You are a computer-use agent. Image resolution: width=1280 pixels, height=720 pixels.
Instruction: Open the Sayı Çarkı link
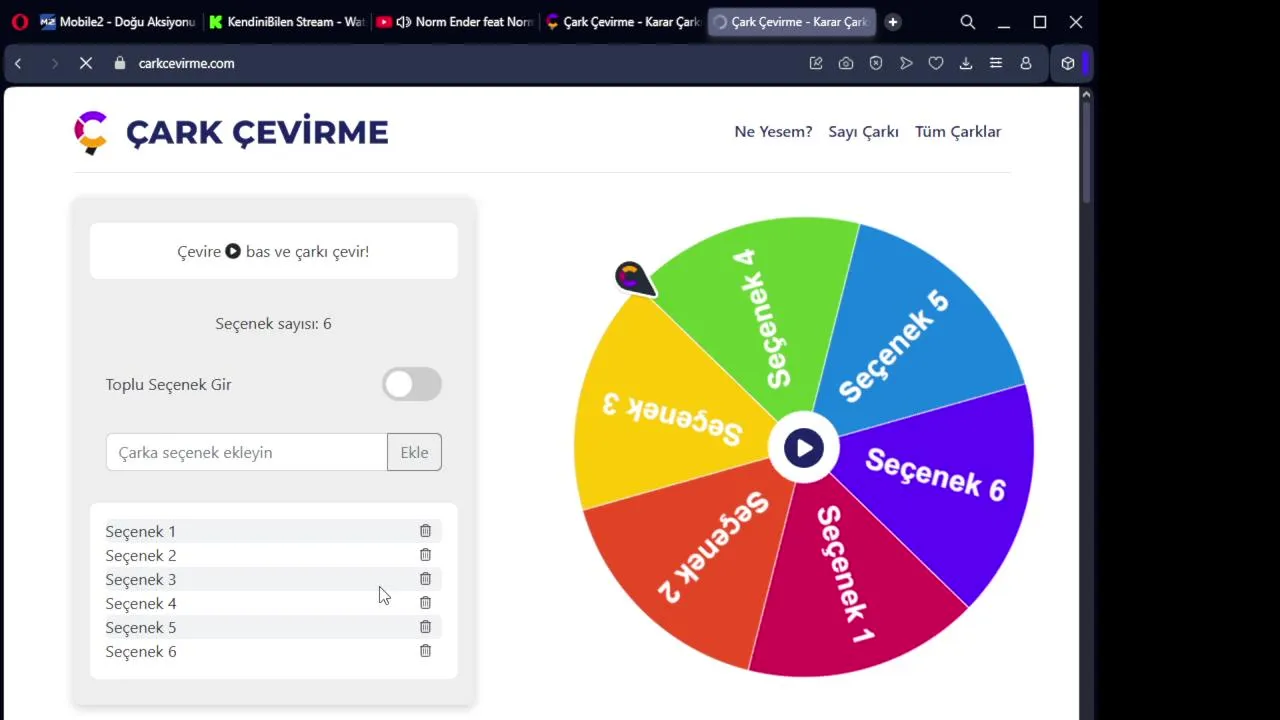863,132
